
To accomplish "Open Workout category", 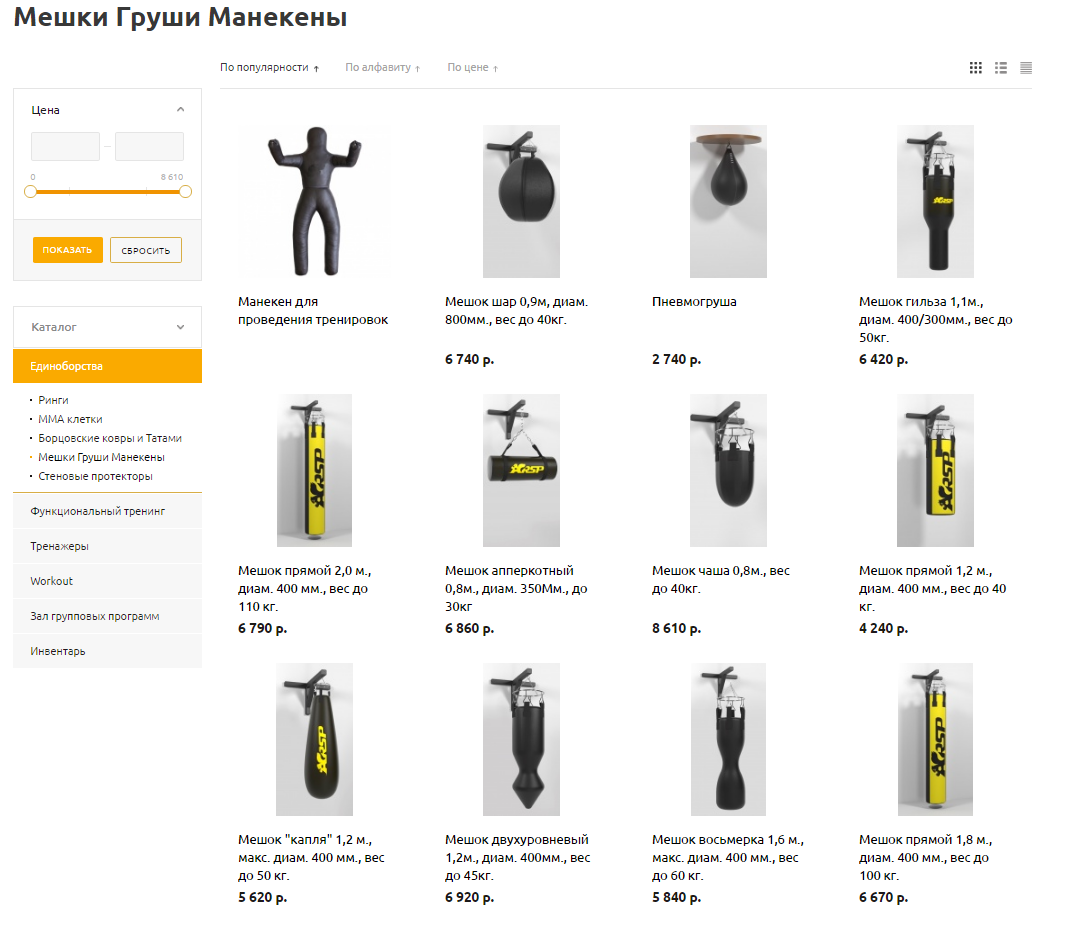I will 107,581.
